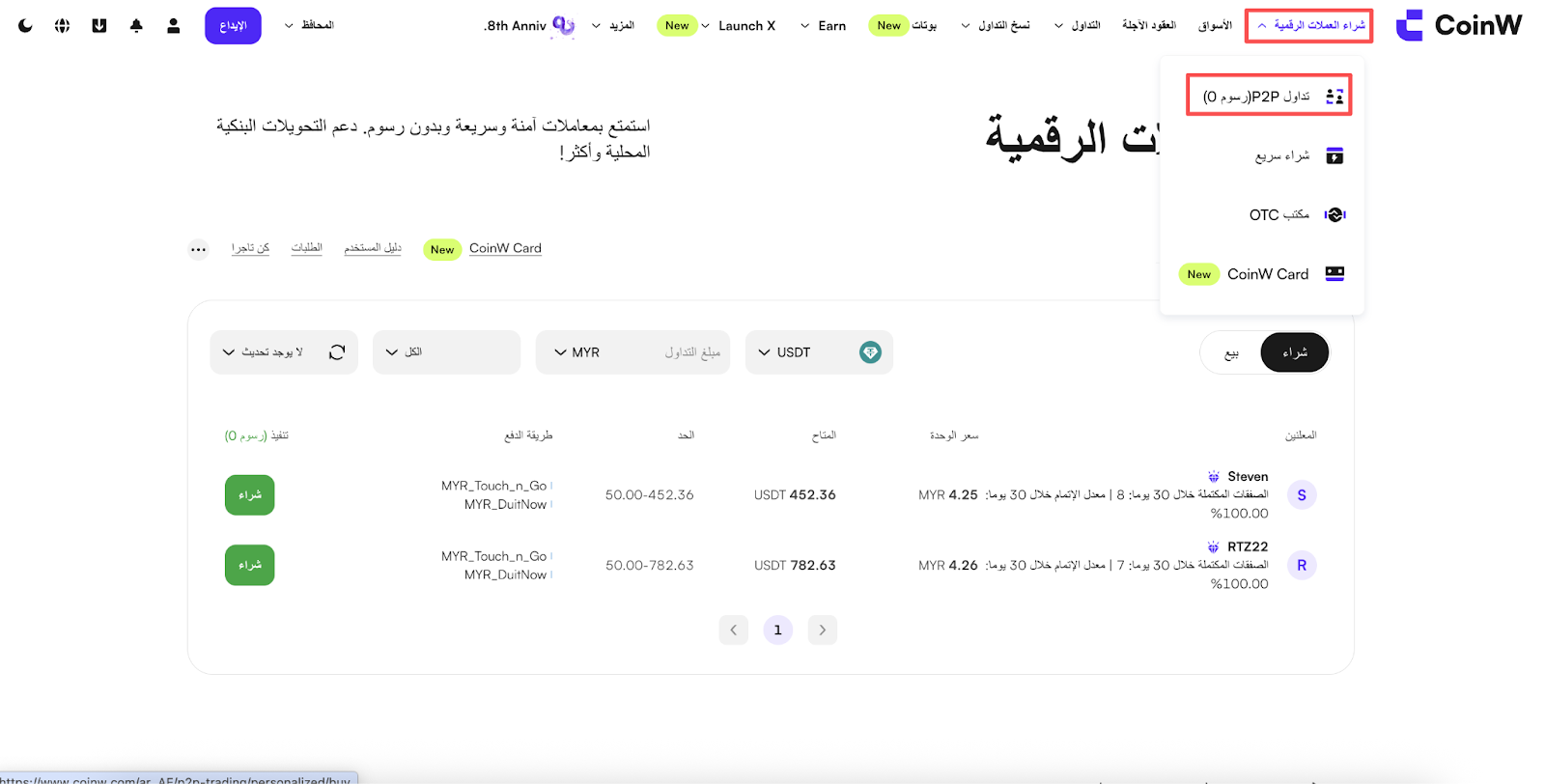Select CoinW Card dropdown entry
Image resolution: width=1545 pixels, height=784 pixels.
click(1268, 274)
